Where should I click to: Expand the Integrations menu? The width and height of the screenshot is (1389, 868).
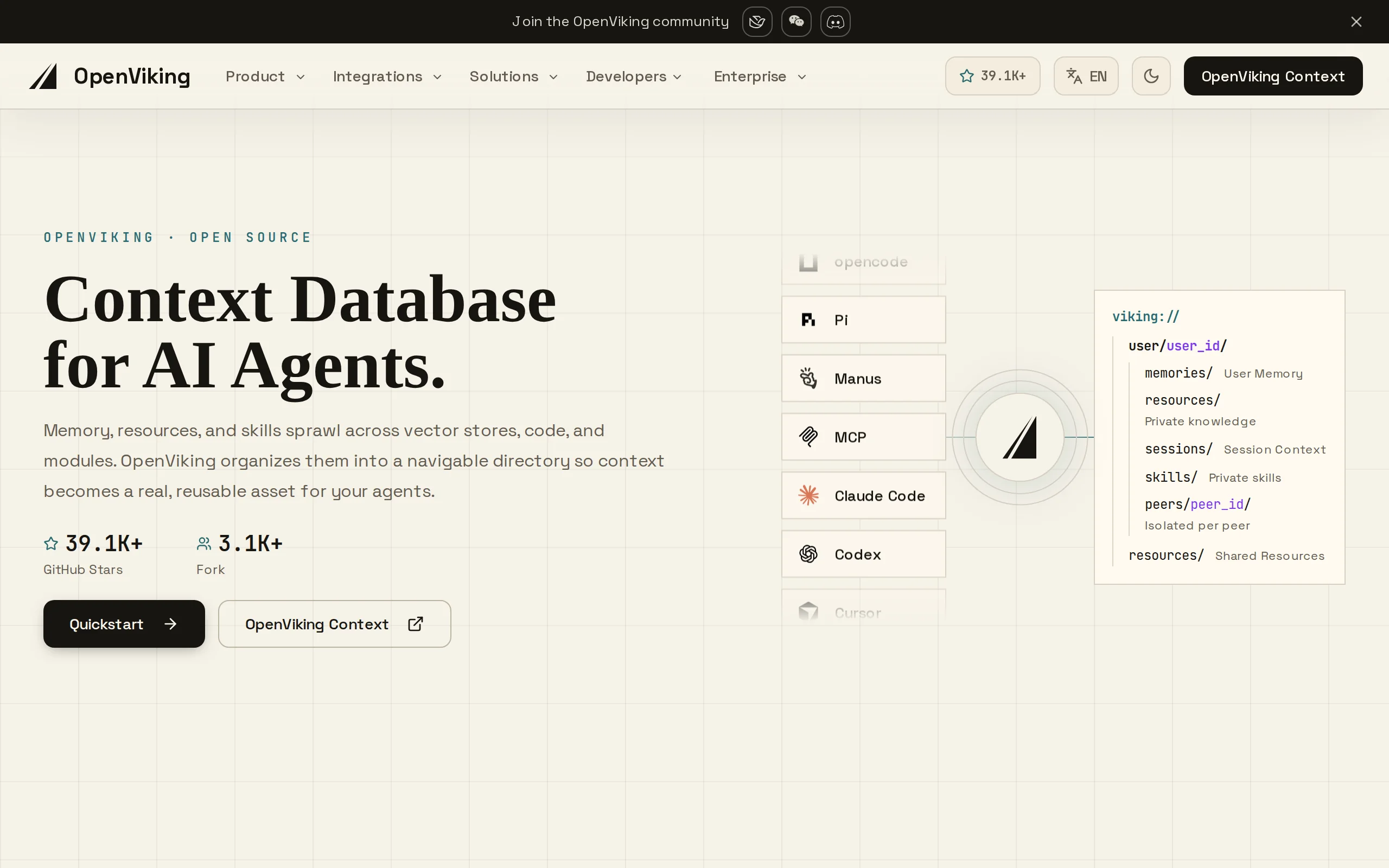click(x=387, y=76)
